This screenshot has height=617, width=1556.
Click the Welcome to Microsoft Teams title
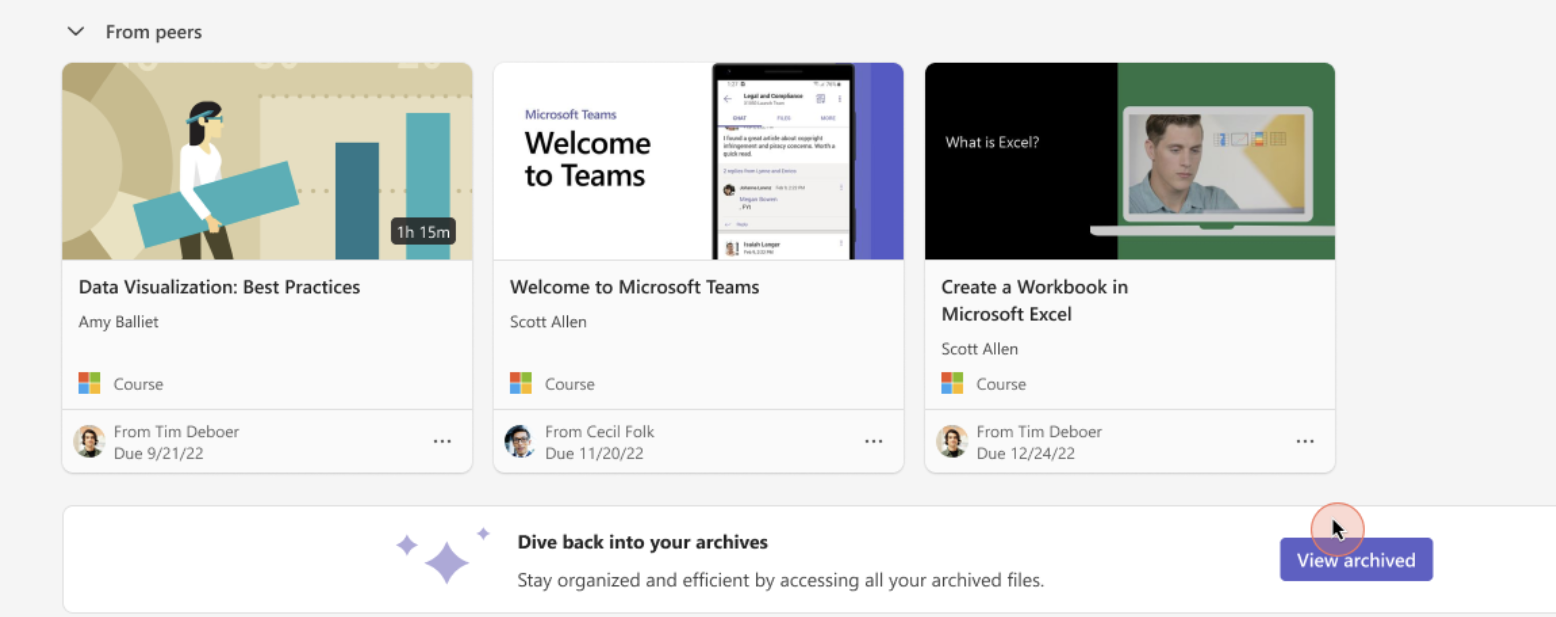click(x=634, y=287)
